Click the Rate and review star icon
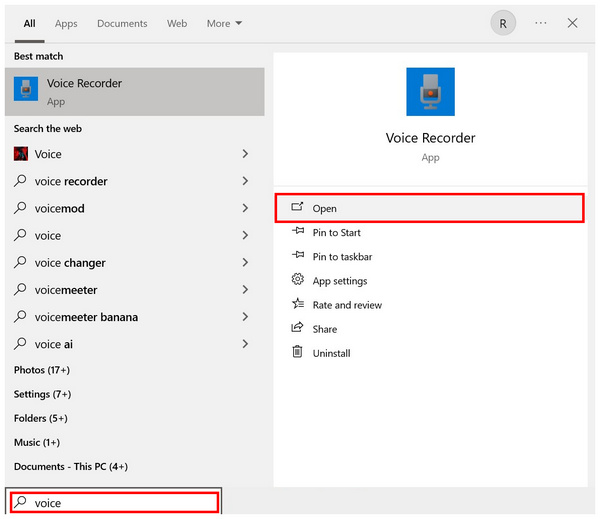 (x=298, y=304)
